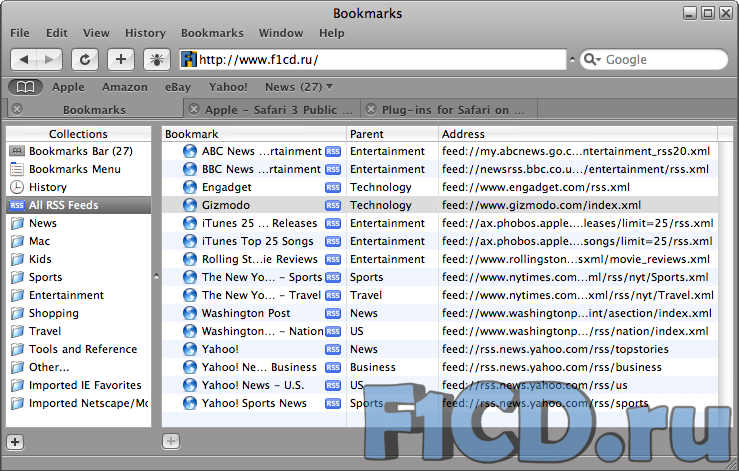Viewport: 739px width, 471px height.
Task: Click the RSS badge on Washington Post row
Action: (x=333, y=314)
